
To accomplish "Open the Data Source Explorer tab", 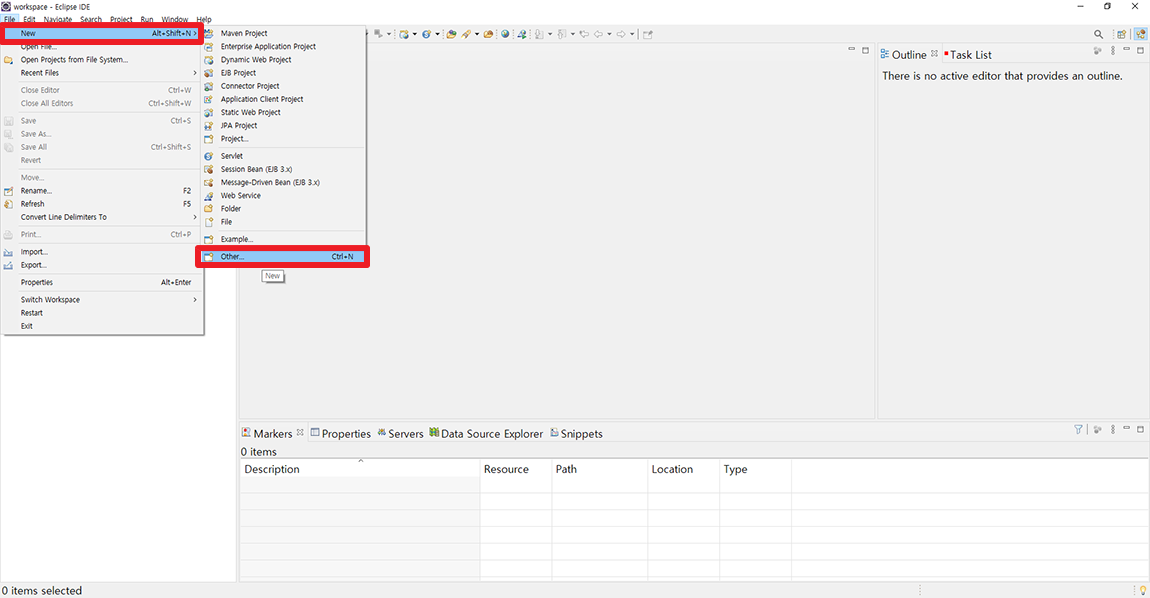I will pyautogui.click(x=486, y=434).
